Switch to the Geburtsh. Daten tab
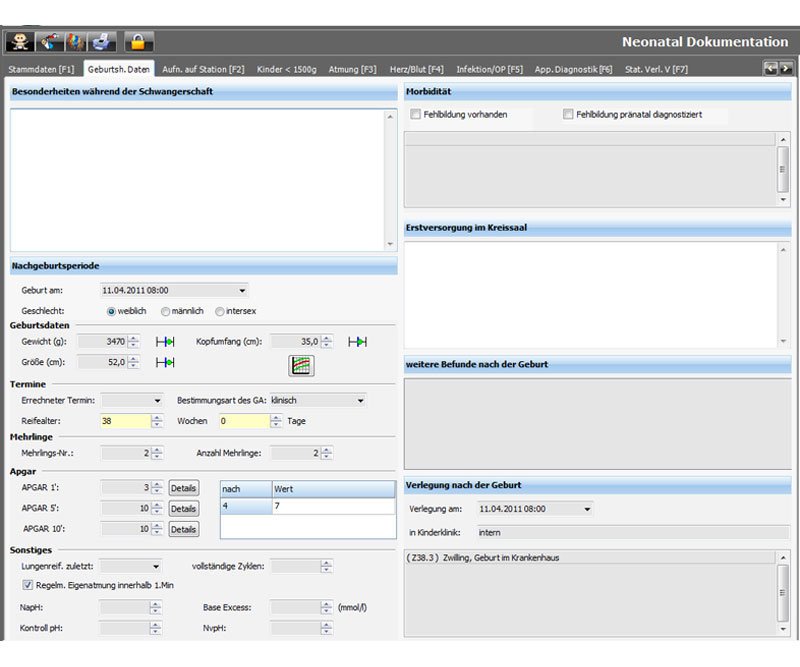 click(x=119, y=69)
